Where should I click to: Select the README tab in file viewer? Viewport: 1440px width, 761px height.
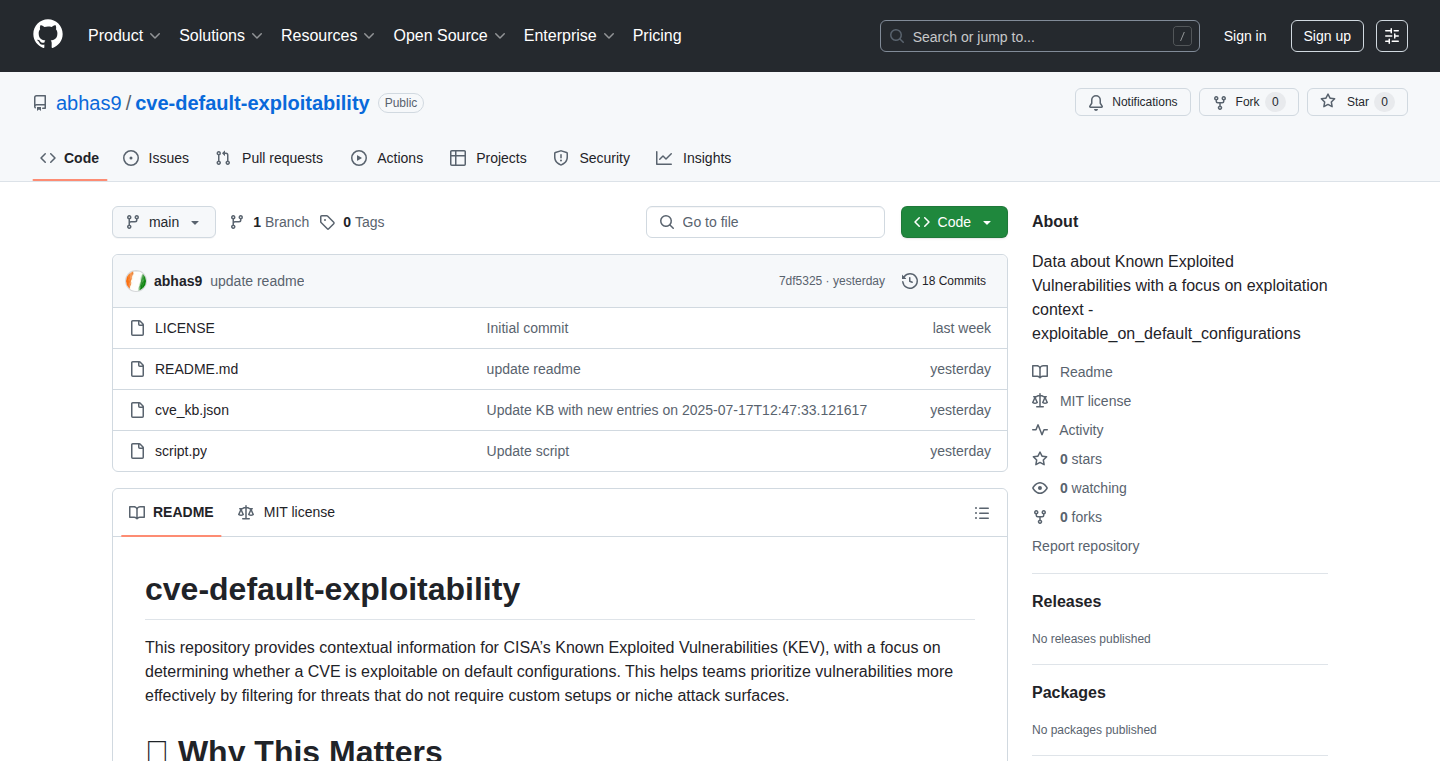pos(171,512)
